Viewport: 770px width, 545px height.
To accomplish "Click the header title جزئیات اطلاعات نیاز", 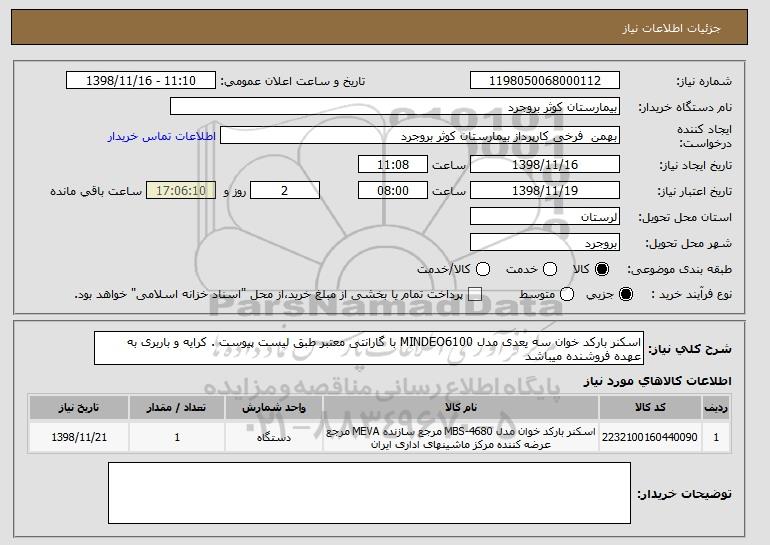I will pyautogui.click(x=671, y=28).
